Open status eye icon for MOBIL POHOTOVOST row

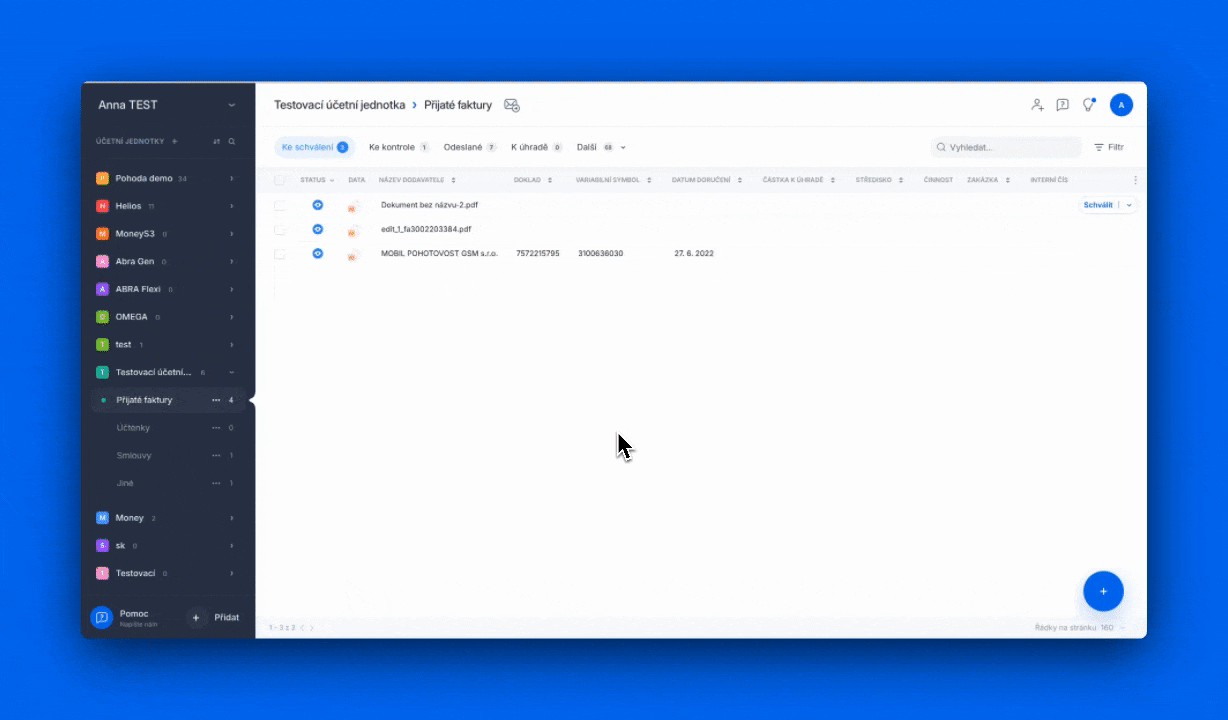click(x=317, y=253)
